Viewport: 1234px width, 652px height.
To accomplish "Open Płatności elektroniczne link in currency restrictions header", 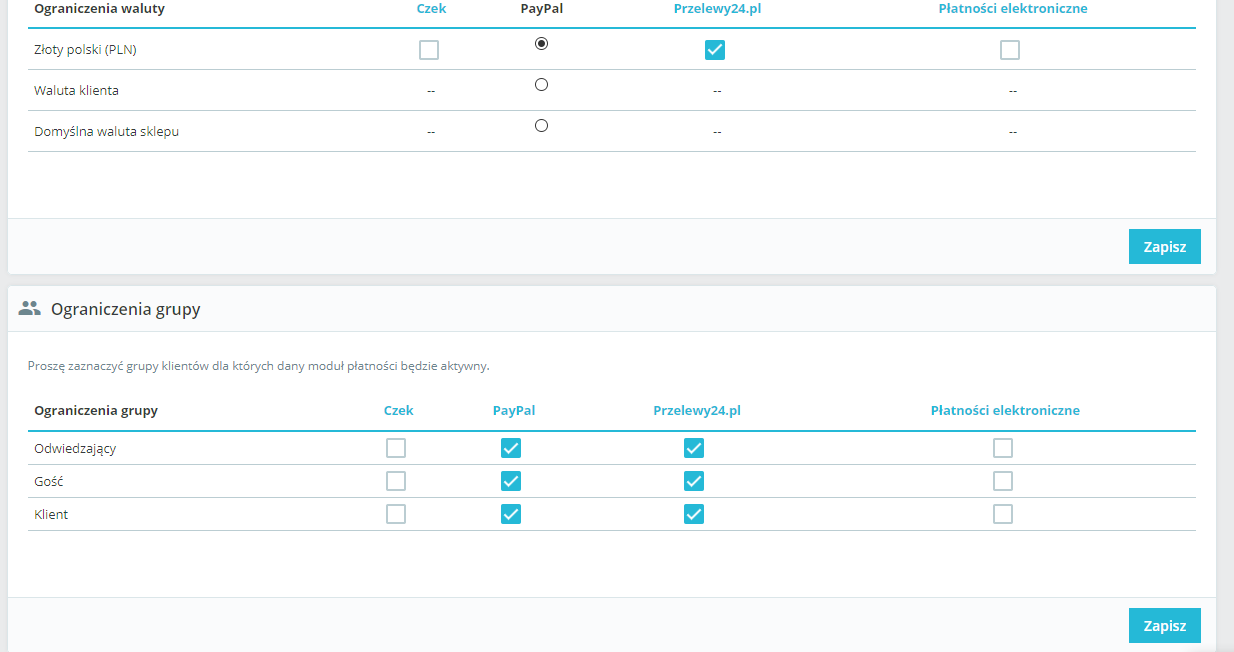I will point(1013,8).
